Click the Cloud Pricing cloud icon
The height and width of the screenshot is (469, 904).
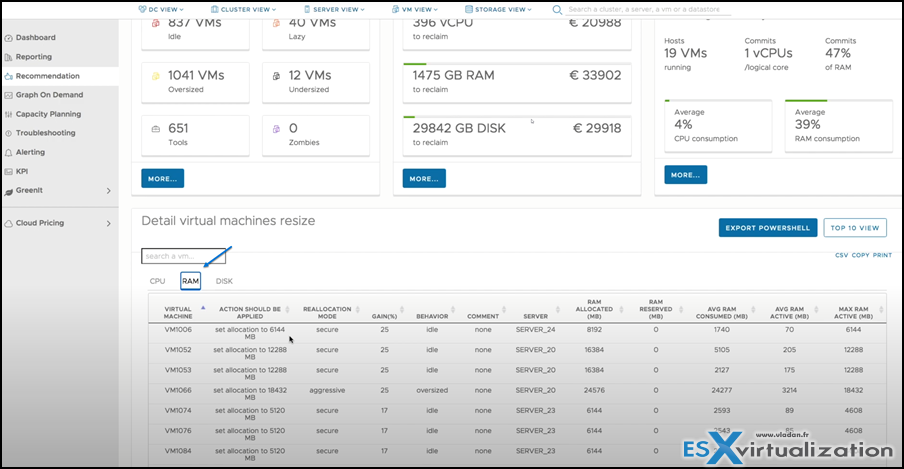point(8,223)
